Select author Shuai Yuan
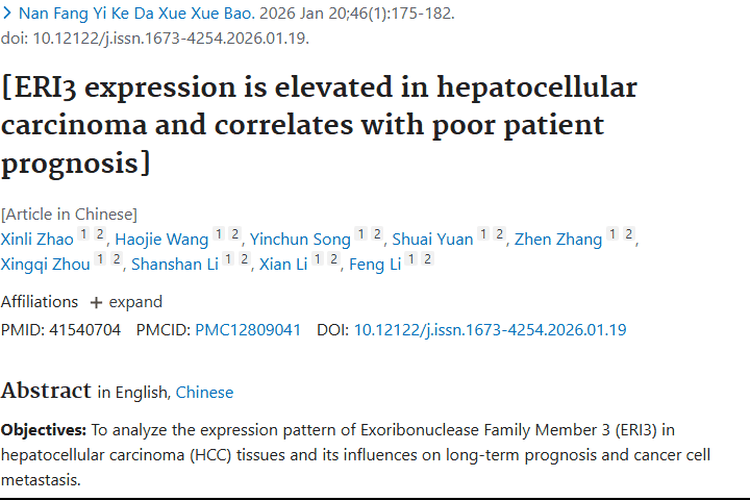Viewport: 750px width, 500px height. tap(432, 239)
